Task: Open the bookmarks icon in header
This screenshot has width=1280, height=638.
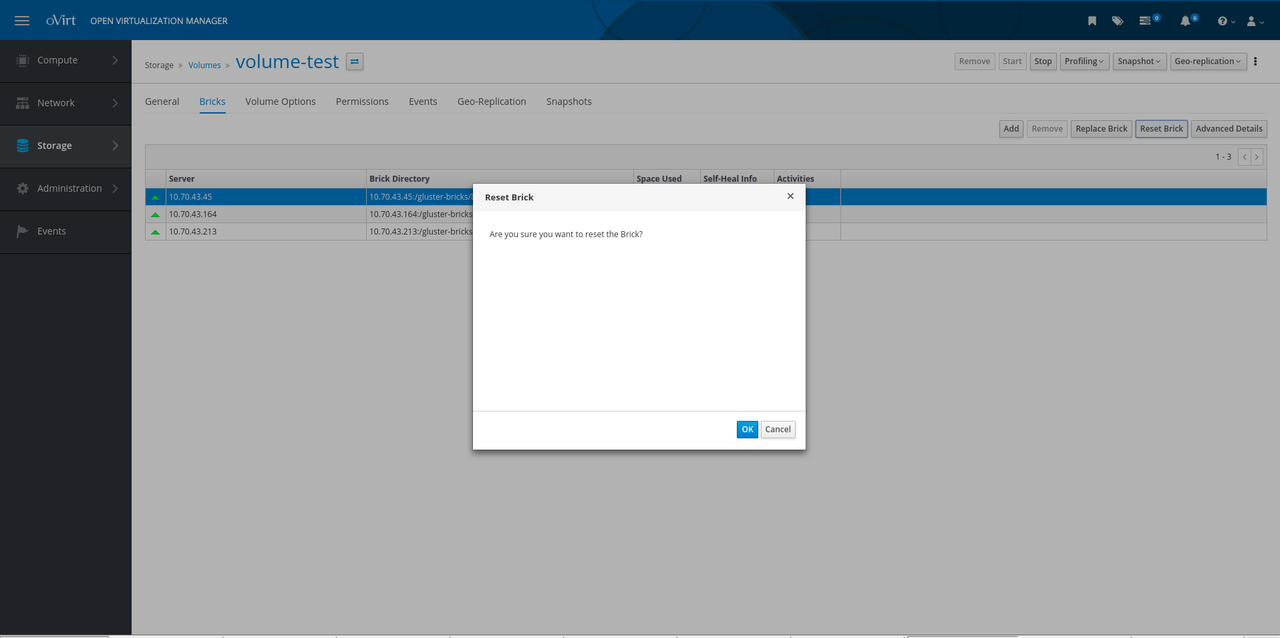Action: (1092, 20)
